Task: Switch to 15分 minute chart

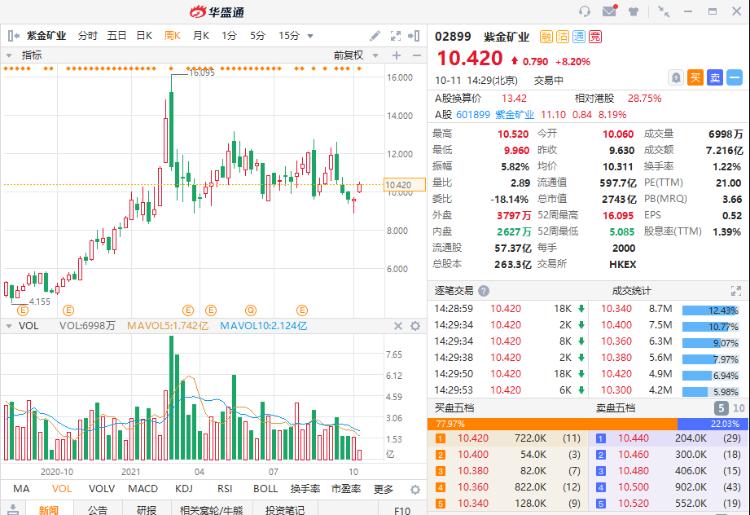Action: click(289, 36)
